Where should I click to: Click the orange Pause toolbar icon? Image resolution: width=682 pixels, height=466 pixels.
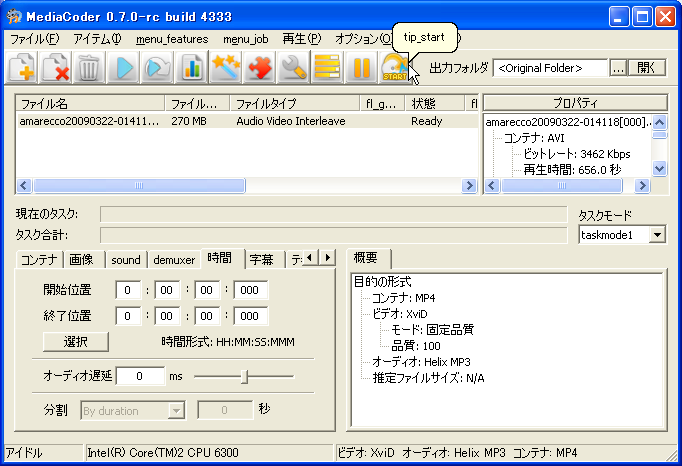click(361, 68)
